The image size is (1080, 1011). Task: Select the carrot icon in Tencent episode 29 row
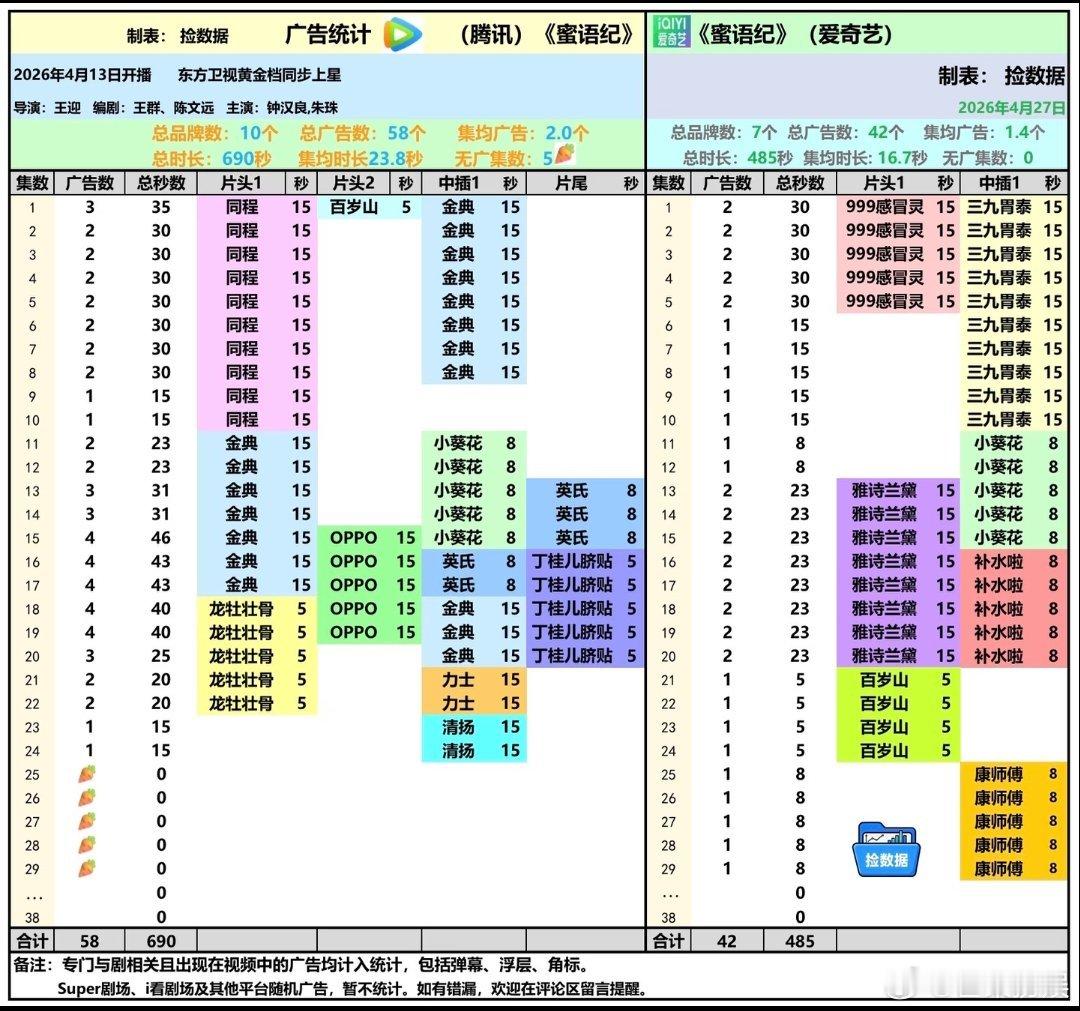coord(87,868)
